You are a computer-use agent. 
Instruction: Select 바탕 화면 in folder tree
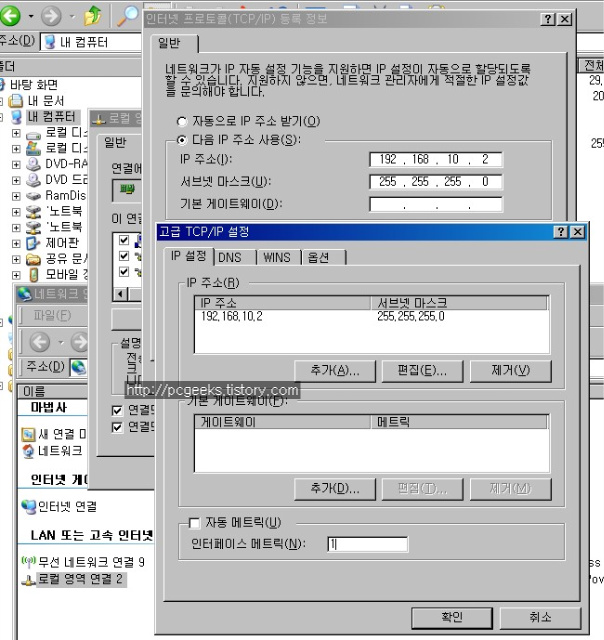33,84
